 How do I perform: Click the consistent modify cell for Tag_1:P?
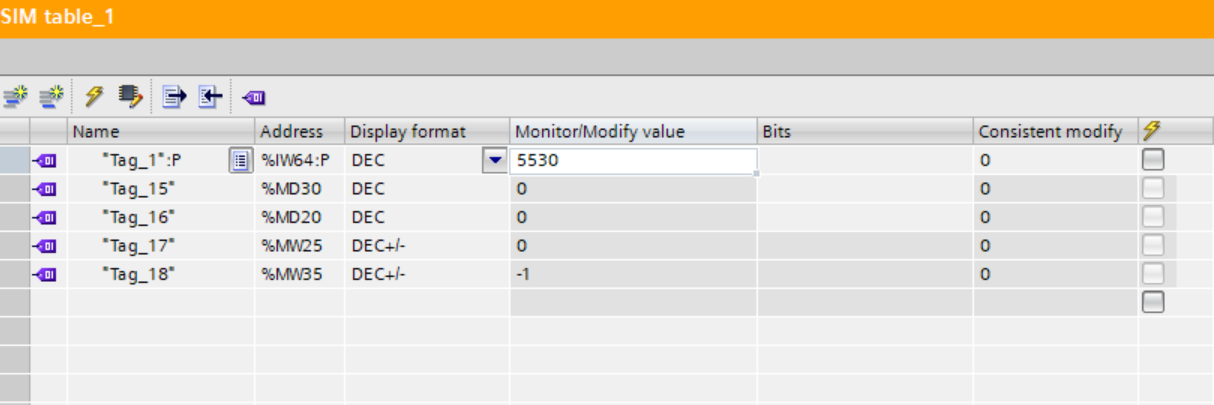pos(1055,160)
